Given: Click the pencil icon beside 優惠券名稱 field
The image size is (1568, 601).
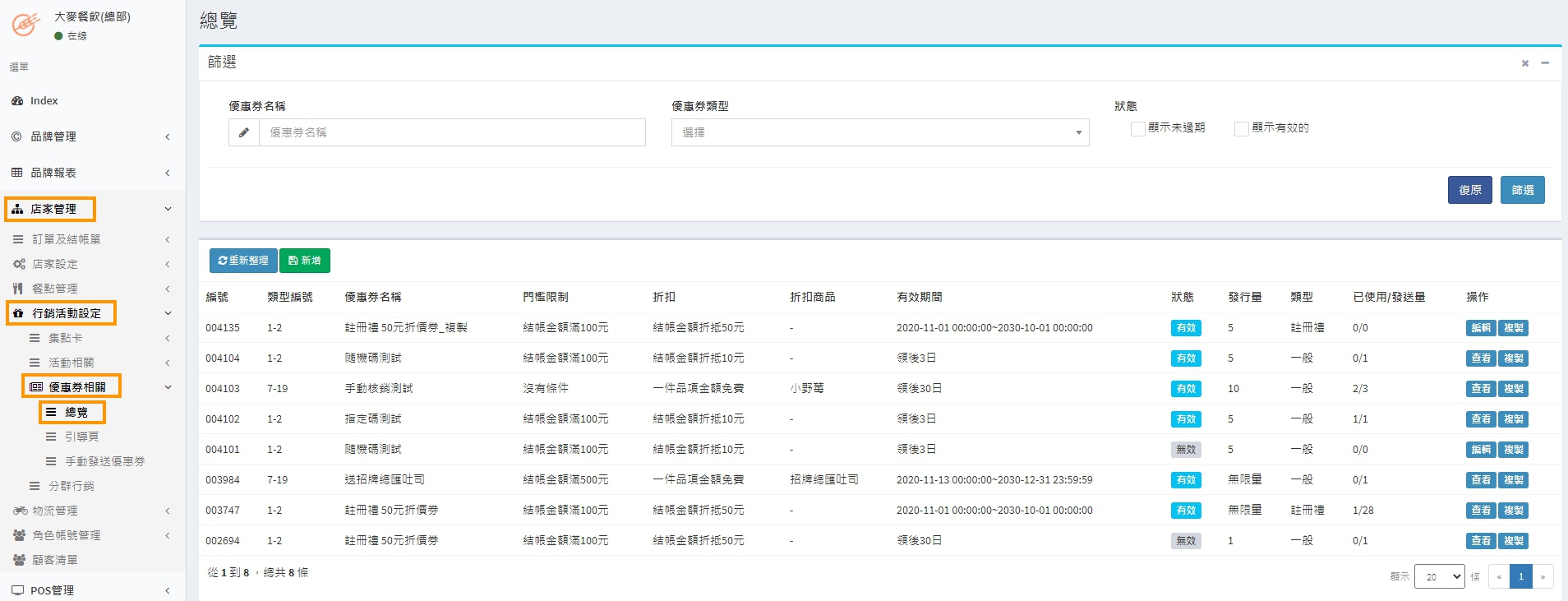Looking at the screenshot, I should point(244,132).
